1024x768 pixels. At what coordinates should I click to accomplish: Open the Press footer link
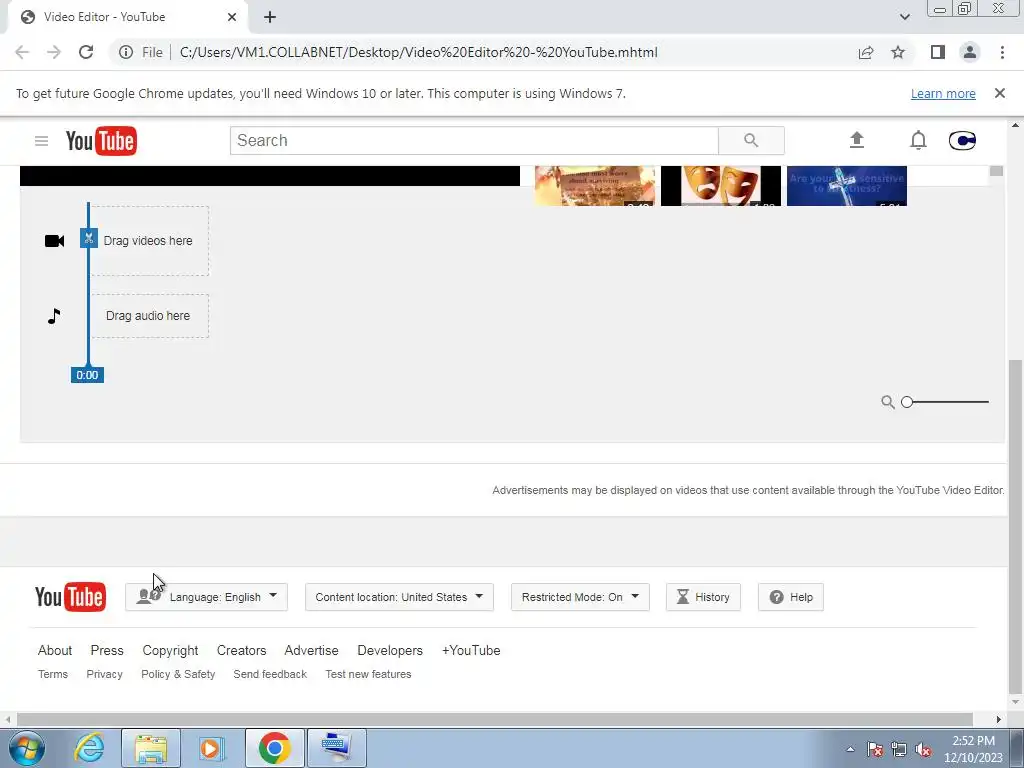click(x=107, y=650)
